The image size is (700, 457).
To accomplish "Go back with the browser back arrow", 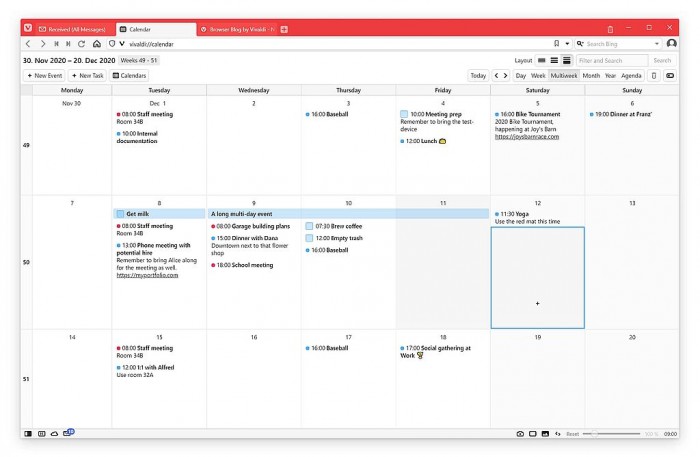I will pos(28,44).
